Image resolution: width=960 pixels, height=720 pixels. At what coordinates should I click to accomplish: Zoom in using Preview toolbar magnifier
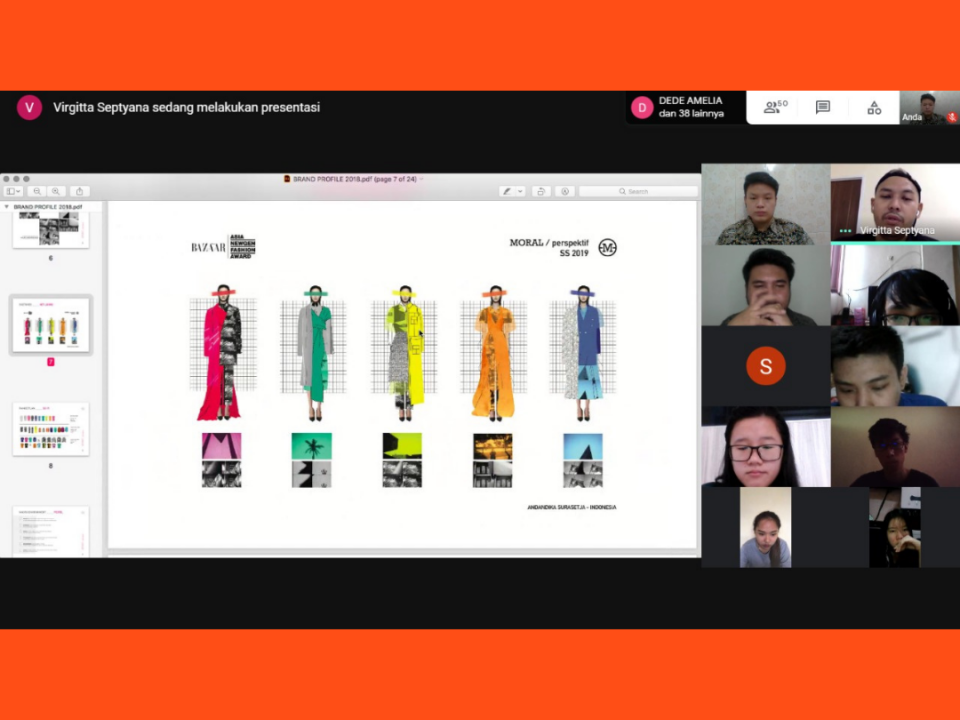[x=56, y=192]
